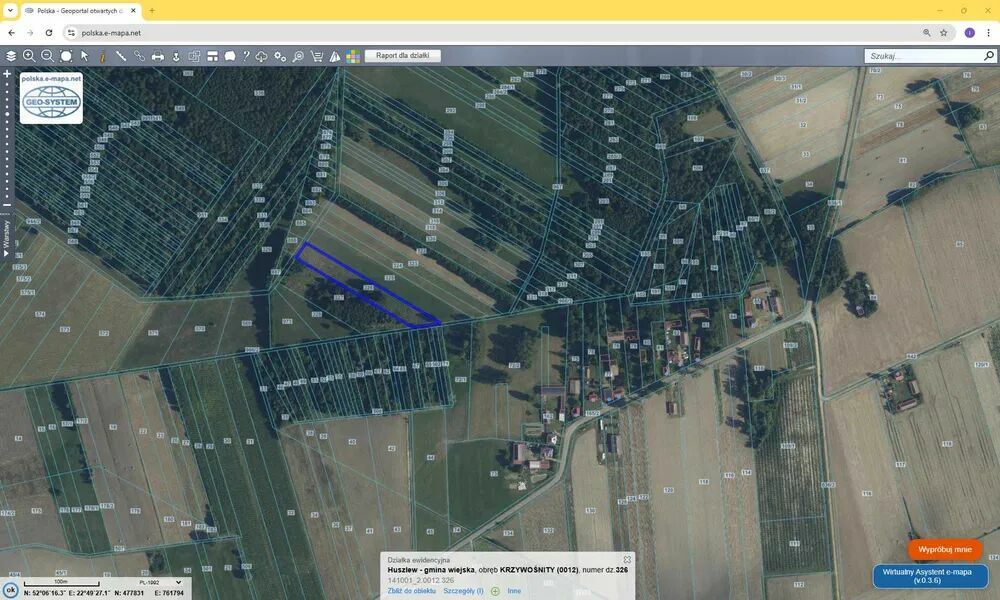
Task: Select the arrow pointer tool
Action: pyautogui.click(x=85, y=56)
